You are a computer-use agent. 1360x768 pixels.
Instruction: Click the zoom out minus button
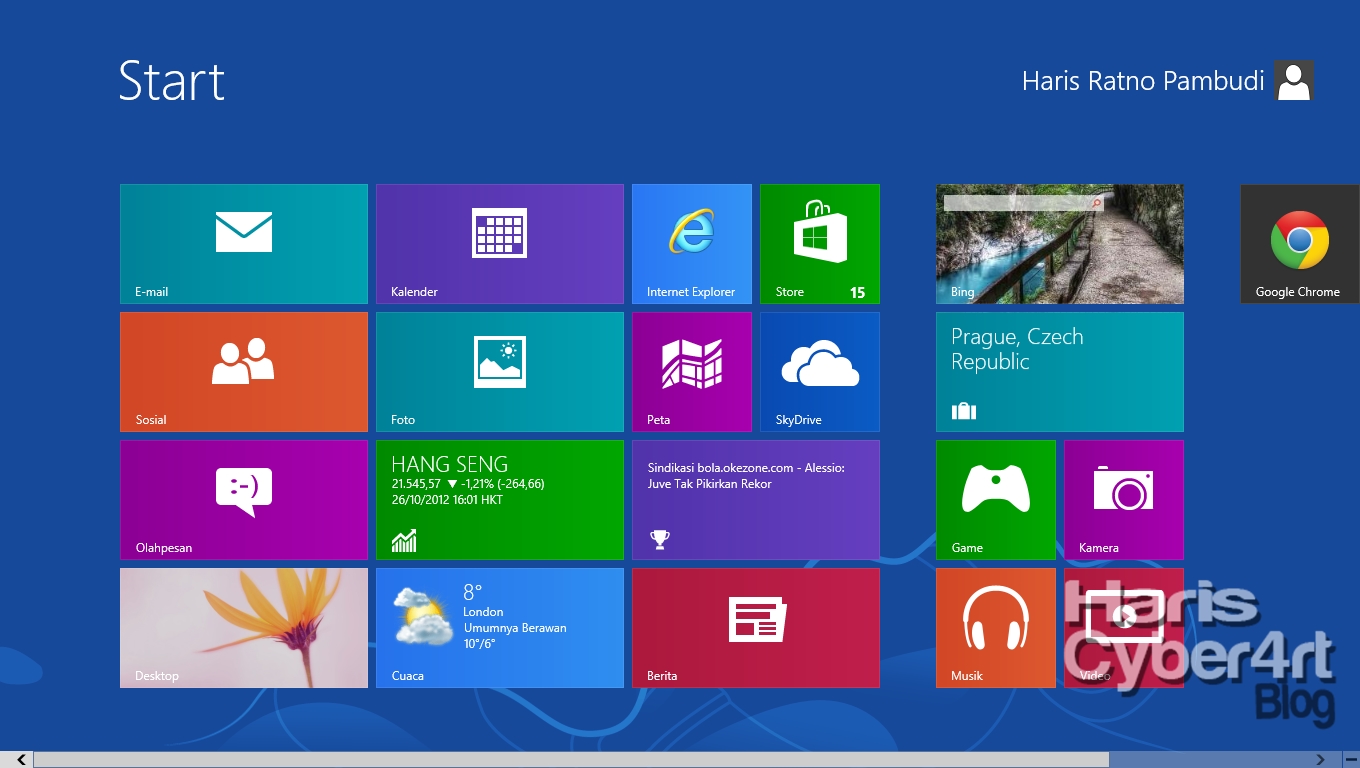(x=1351, y=760)
